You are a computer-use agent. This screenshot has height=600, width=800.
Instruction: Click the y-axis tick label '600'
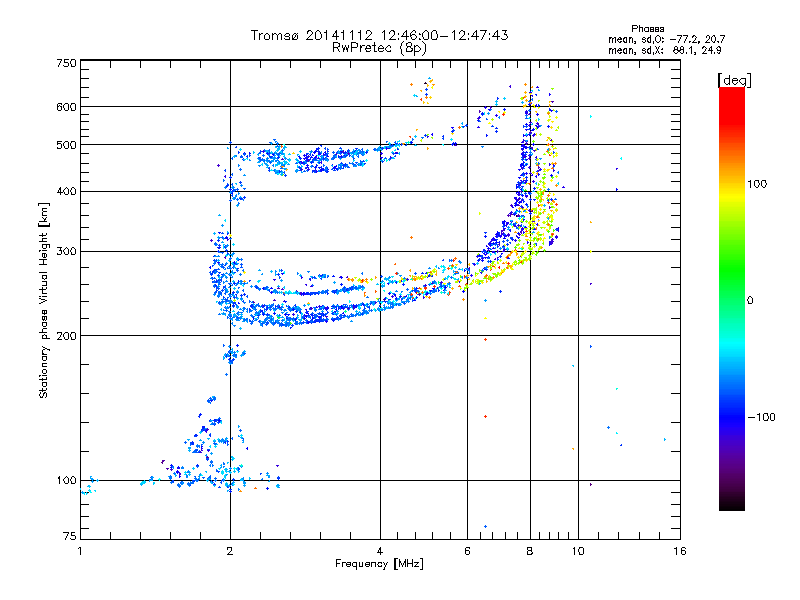(66, 107)
